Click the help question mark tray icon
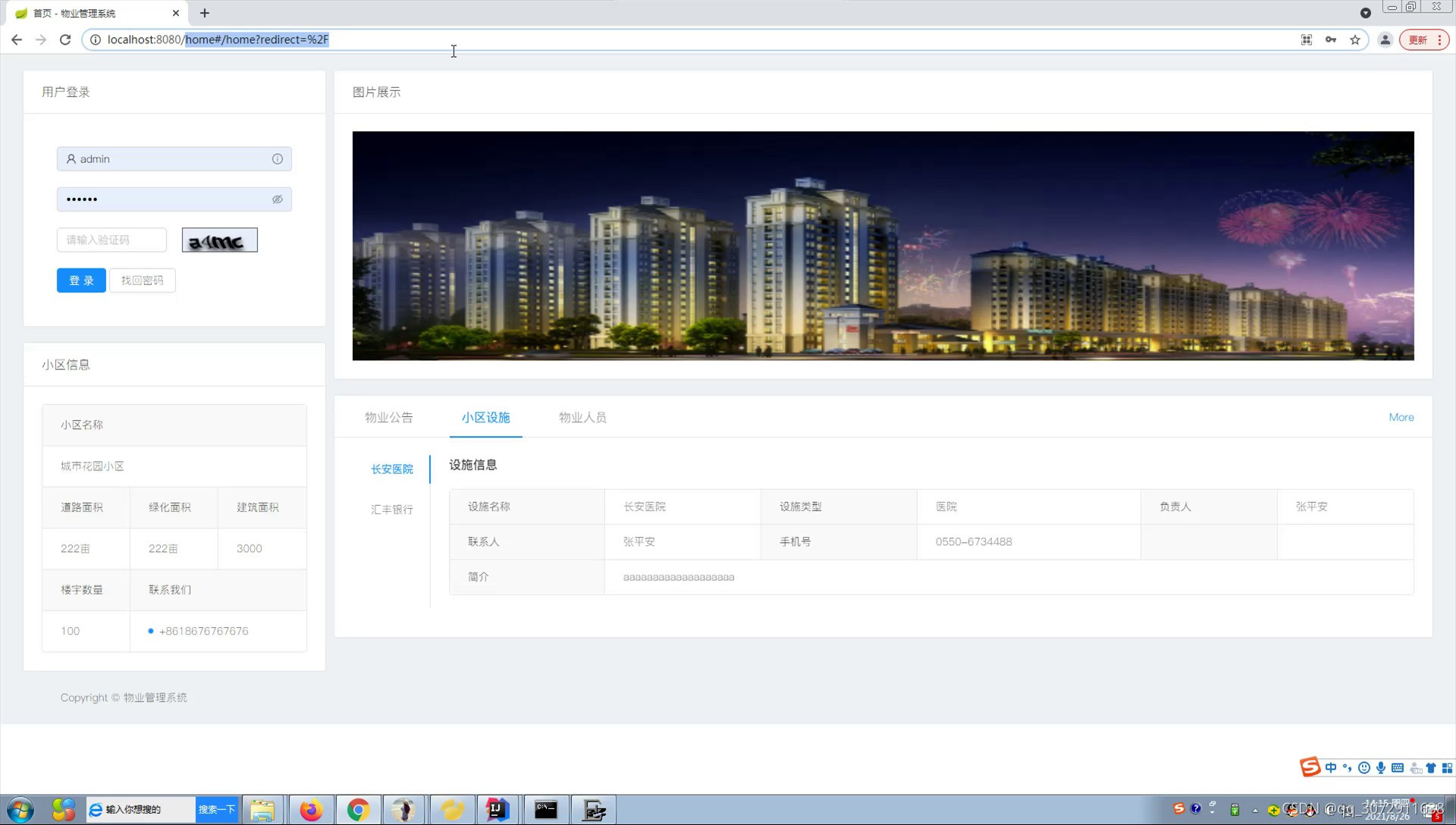 (1196, 808)
